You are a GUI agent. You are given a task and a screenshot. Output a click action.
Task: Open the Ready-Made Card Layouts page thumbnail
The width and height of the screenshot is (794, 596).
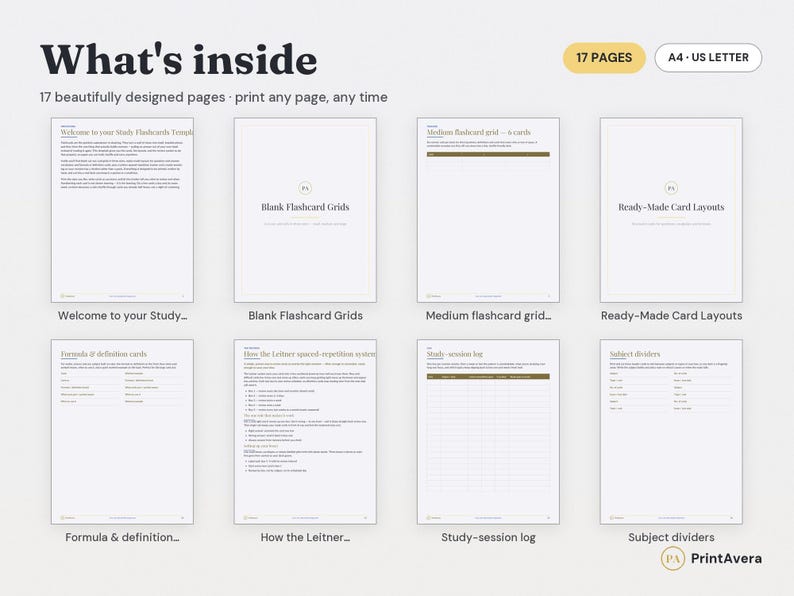coord(671,210)
